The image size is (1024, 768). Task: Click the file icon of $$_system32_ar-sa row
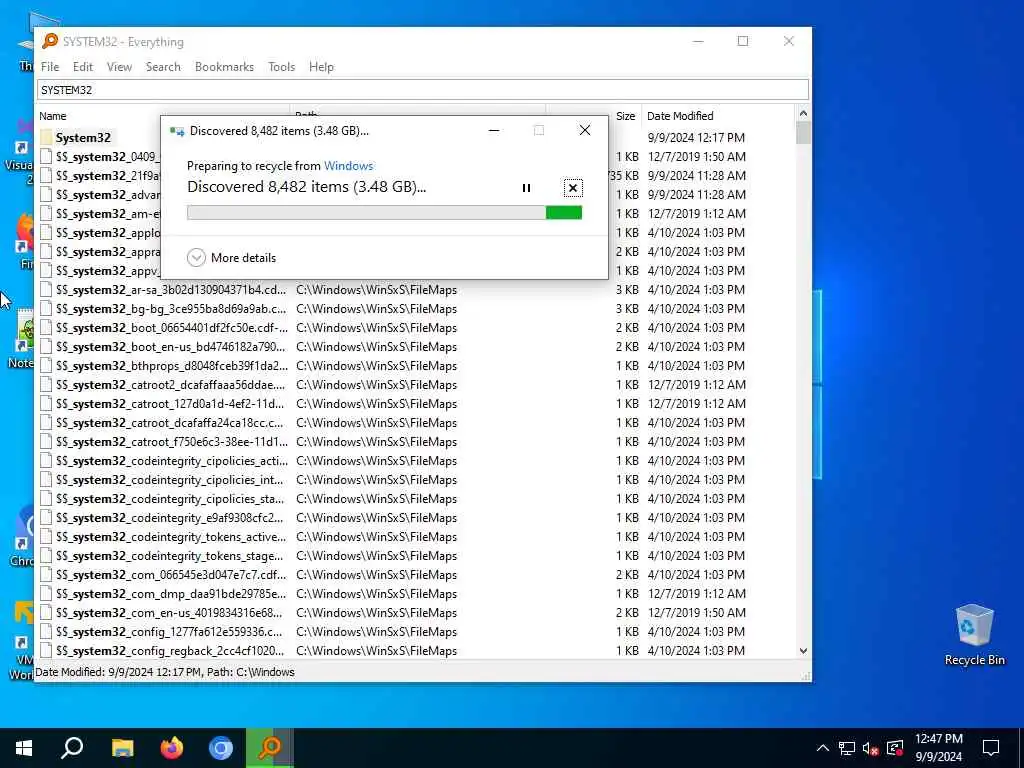coord(46,289)
